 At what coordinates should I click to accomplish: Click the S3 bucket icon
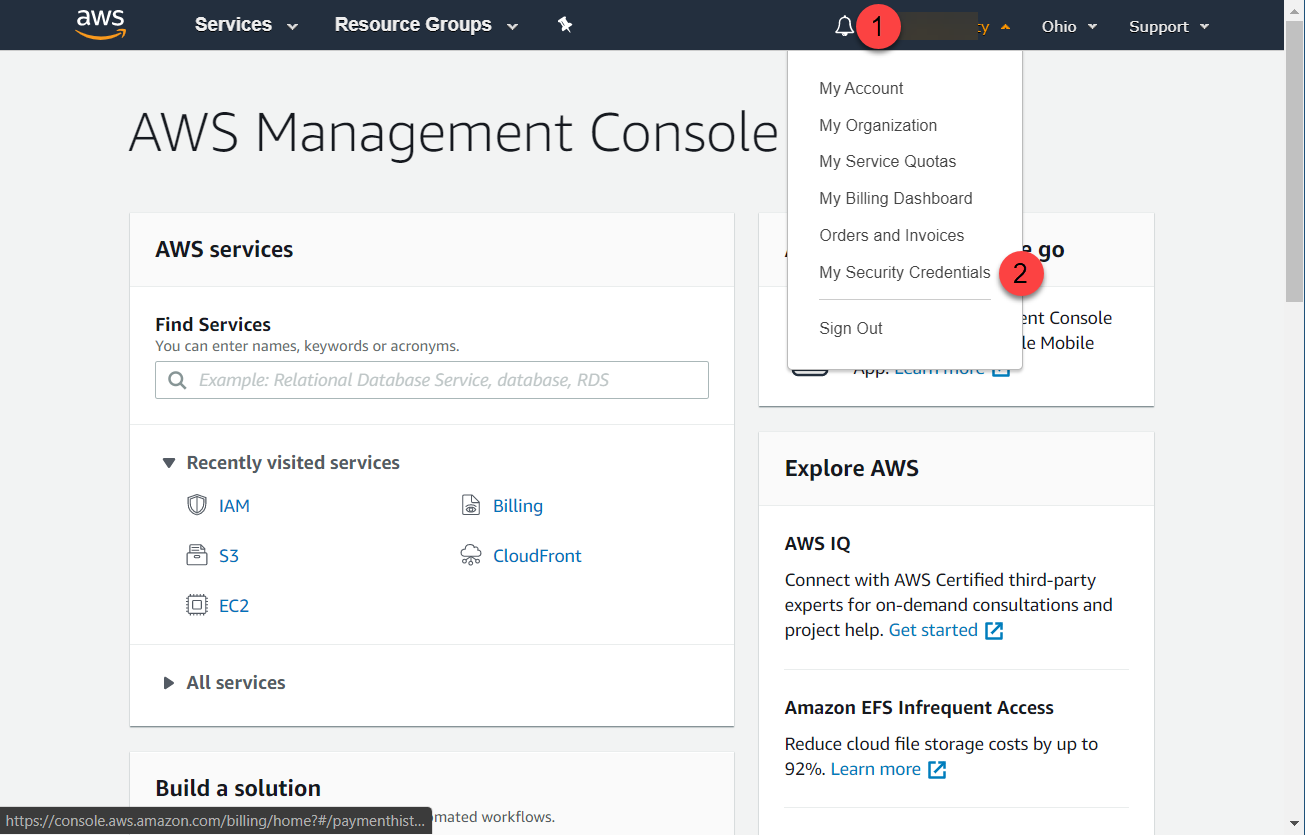click(x=197, y=555)
